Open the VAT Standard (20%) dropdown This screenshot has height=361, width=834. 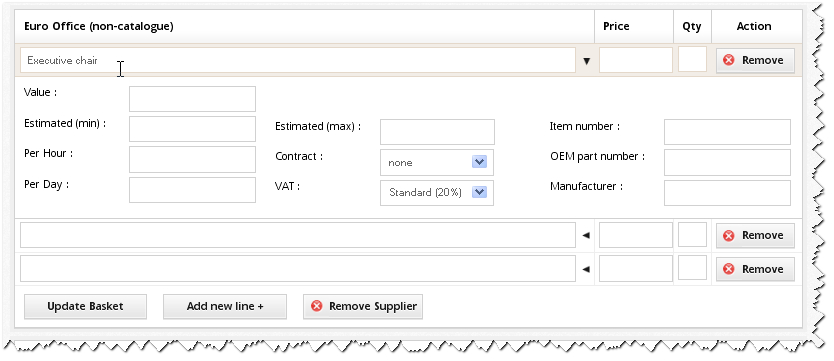tap(437, 192)
